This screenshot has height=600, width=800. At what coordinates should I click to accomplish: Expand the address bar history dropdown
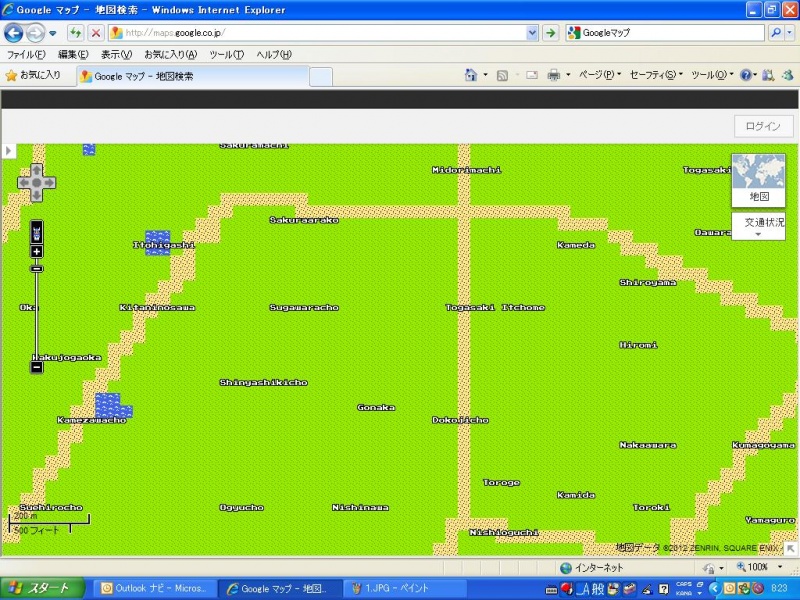tap(532, 33)
